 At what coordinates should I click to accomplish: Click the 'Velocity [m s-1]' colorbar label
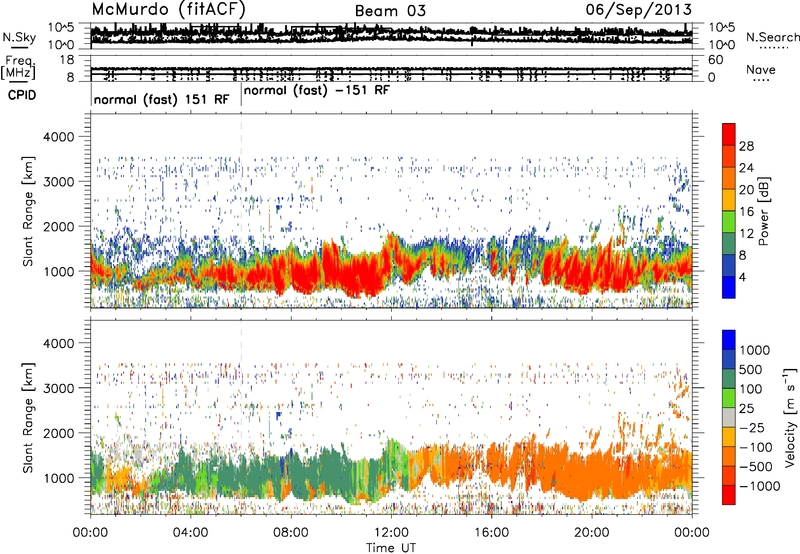point(790,417)
